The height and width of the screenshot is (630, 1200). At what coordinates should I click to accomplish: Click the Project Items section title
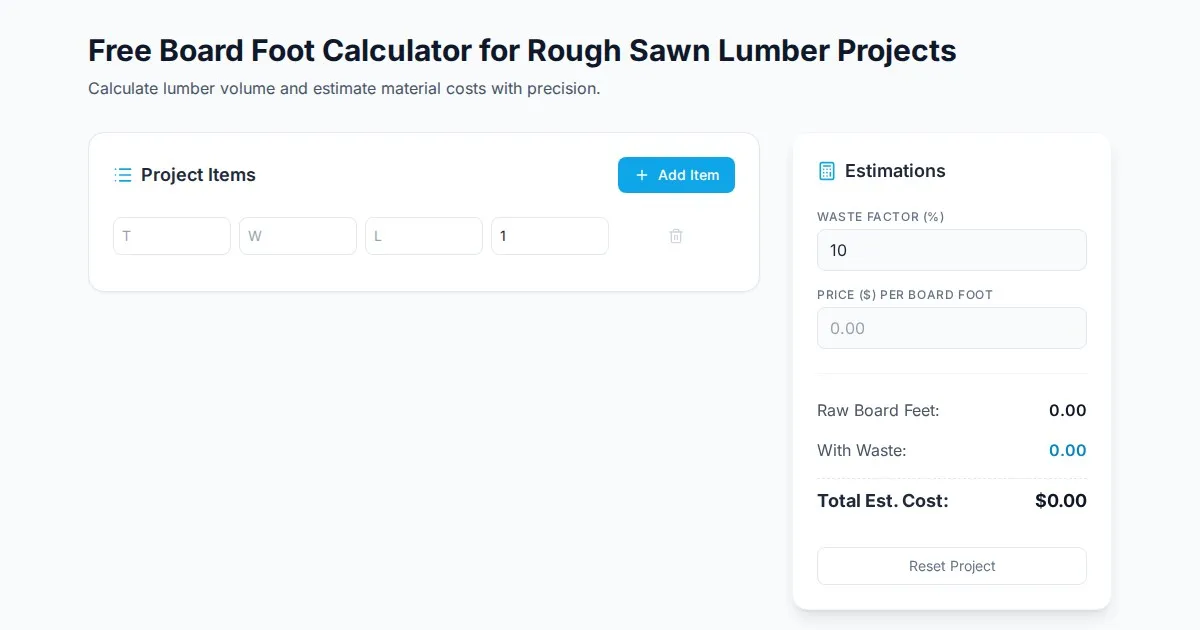(x=198, y=175)
